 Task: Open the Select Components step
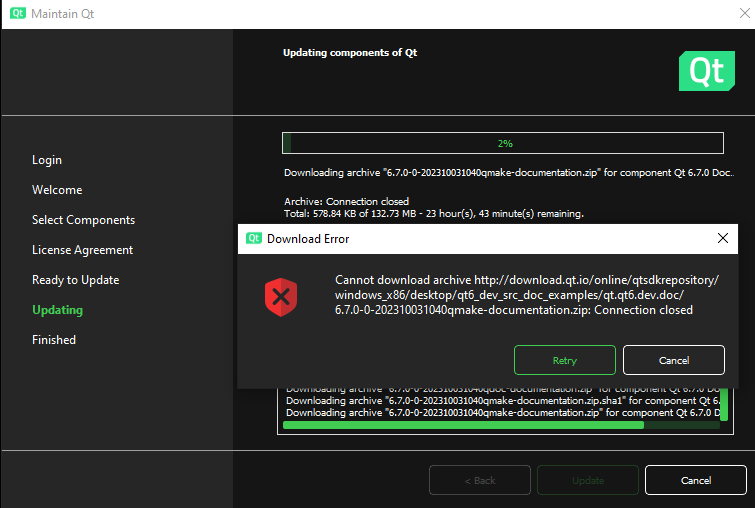tap(83, 220)
